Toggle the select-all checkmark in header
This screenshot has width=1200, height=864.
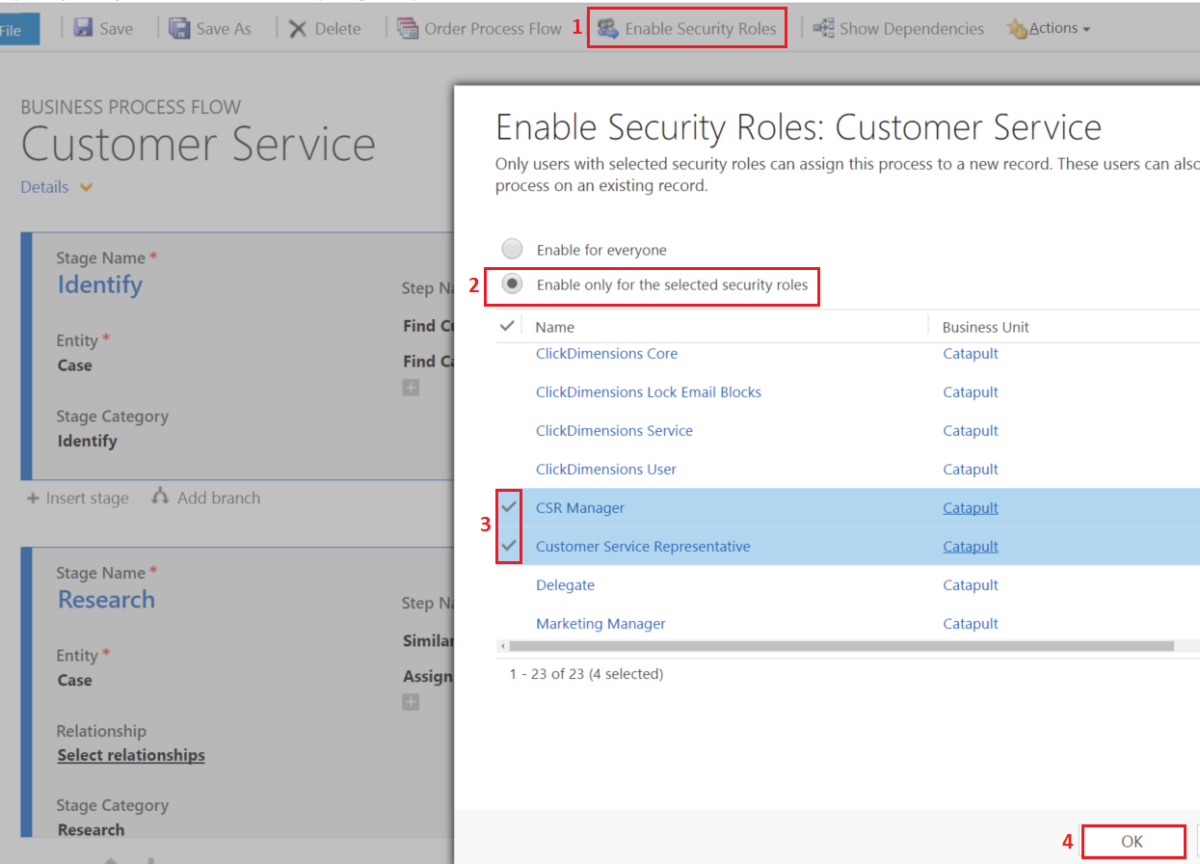coord(508,326)
